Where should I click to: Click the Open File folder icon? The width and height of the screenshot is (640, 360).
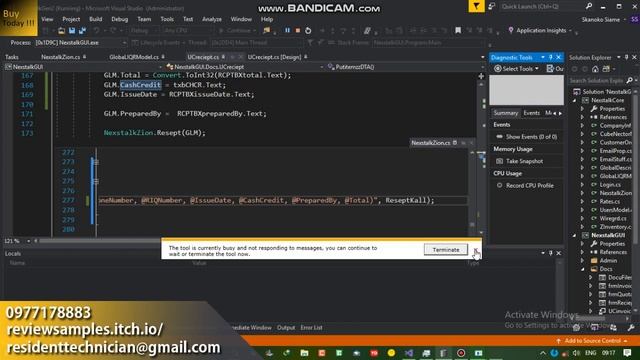(x=61, y=31)
